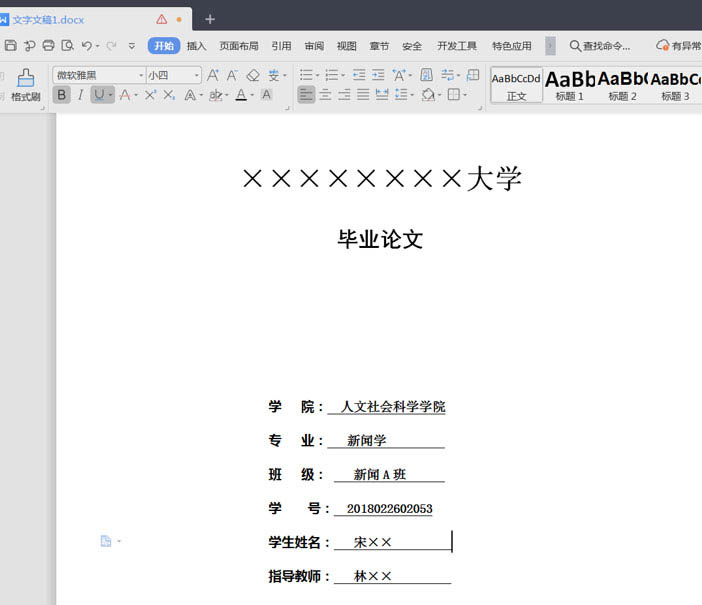Viewport: 702px width, 605px height.
Task: Click the Format Painter (格式刷) icon
Action: (x=26, y=84)
